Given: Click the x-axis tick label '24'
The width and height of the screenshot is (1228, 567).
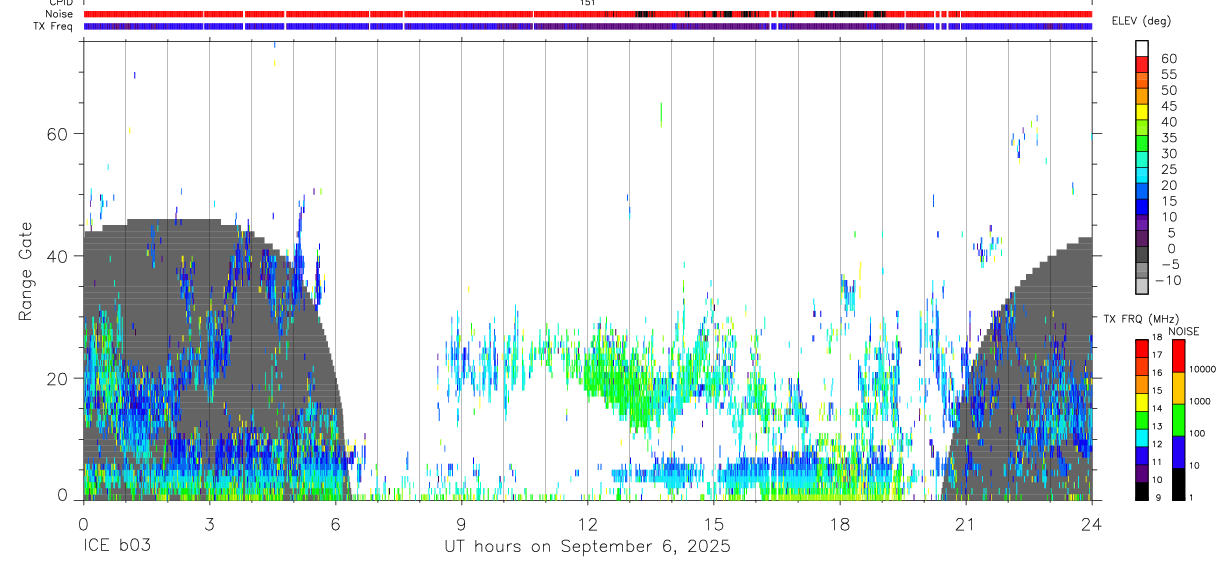Looking at the screenshot, I should [1091, 523].
